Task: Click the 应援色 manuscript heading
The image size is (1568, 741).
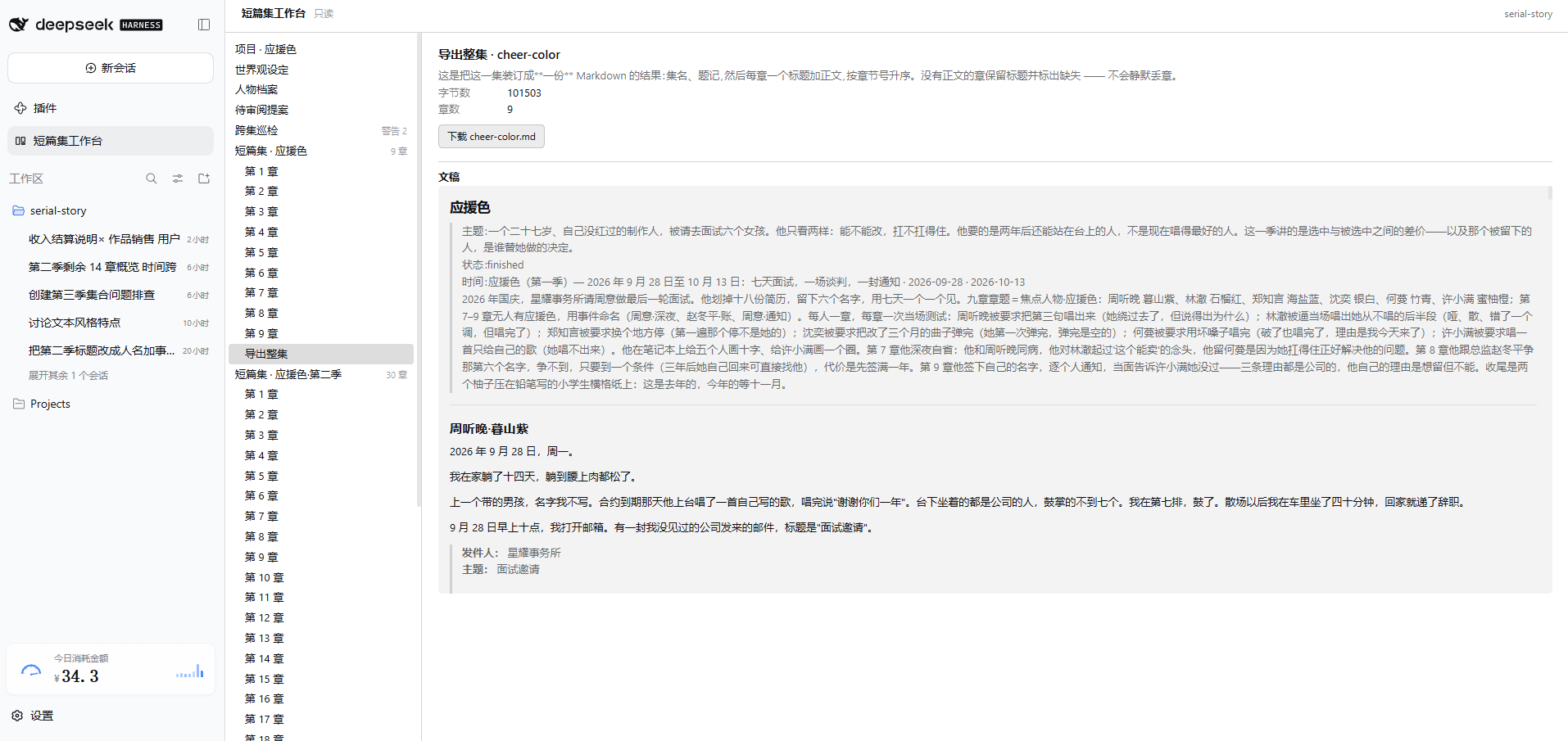Action: 469,207
